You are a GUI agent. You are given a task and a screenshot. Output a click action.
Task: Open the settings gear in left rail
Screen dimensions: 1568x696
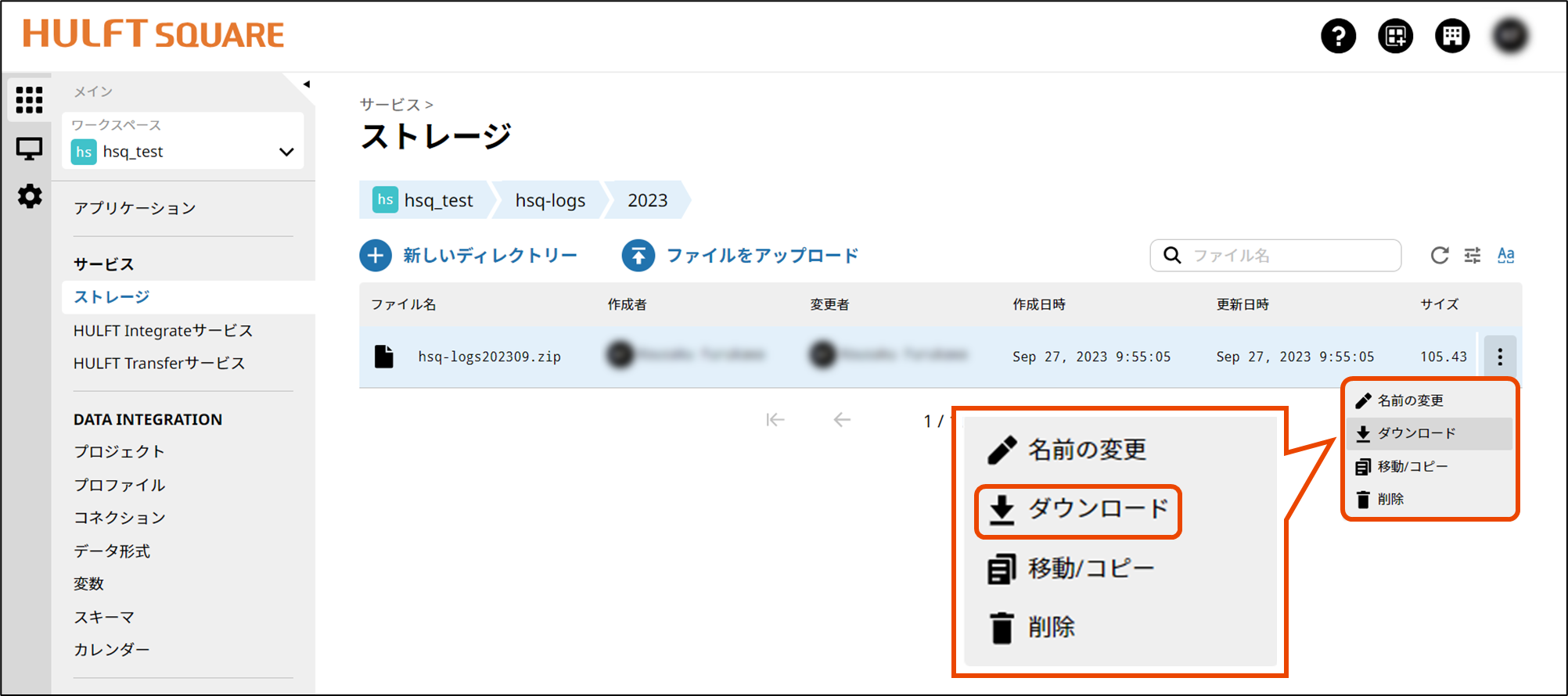pos(30,196)
